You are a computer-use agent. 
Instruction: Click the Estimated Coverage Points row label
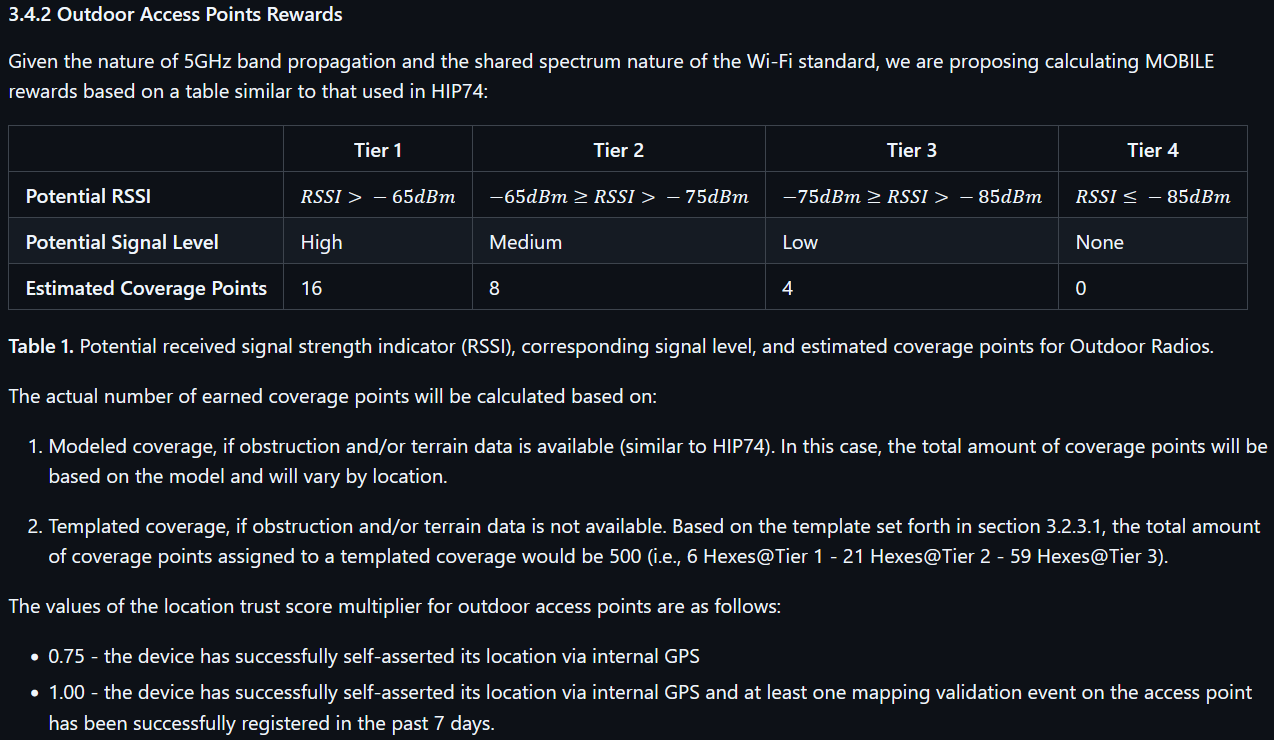(146, 288)
